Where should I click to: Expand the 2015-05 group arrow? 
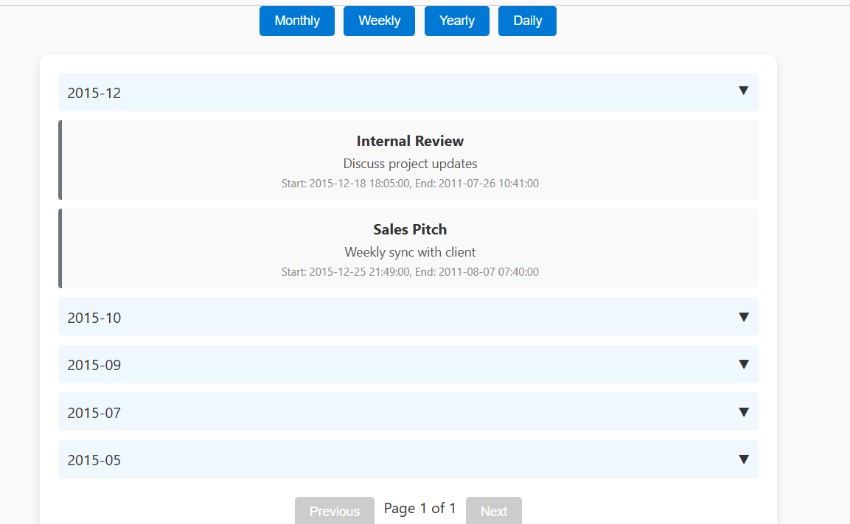(744, 460)
